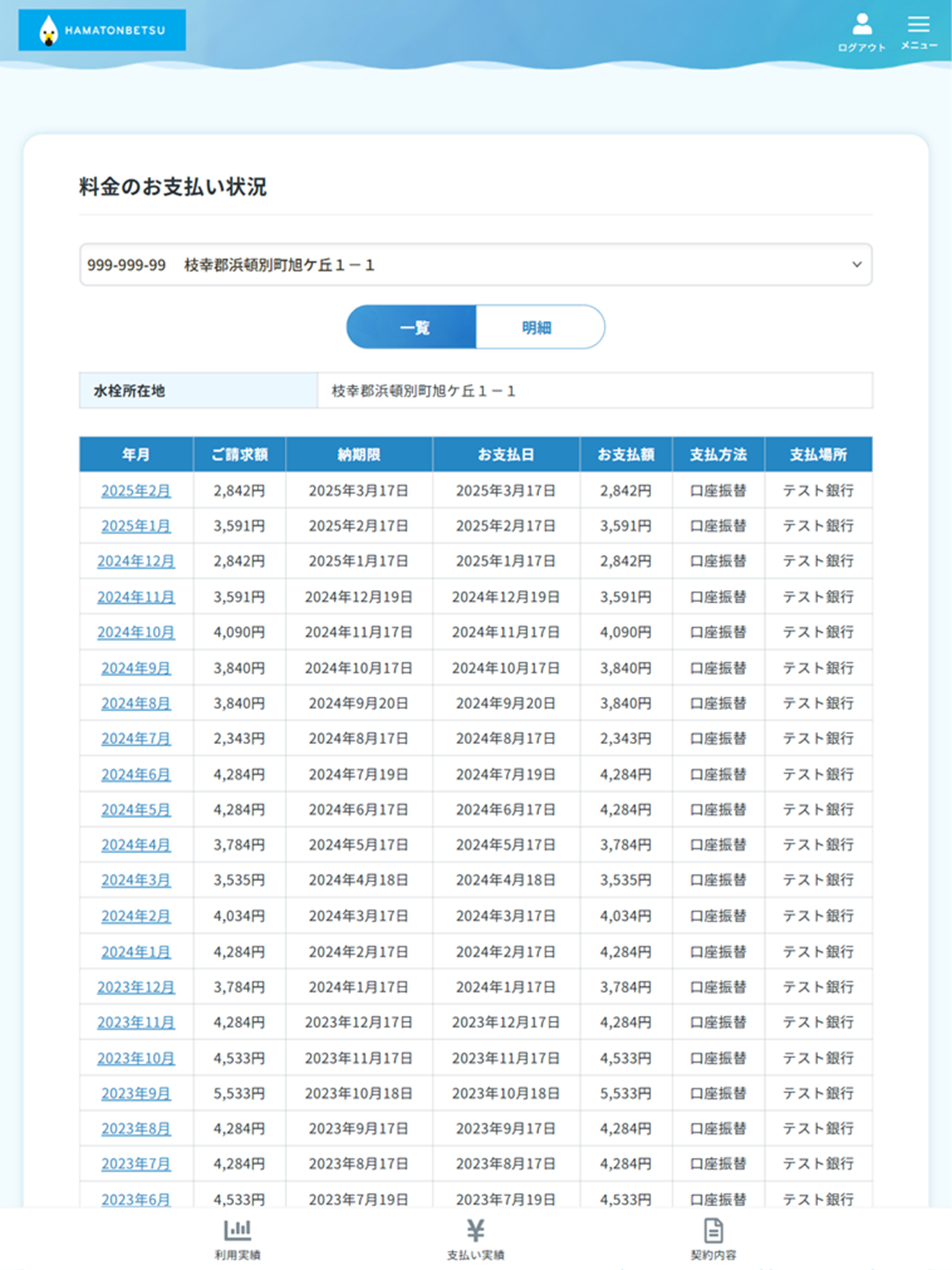Click the 料金のお支払い状況 heading

point(173,186)
